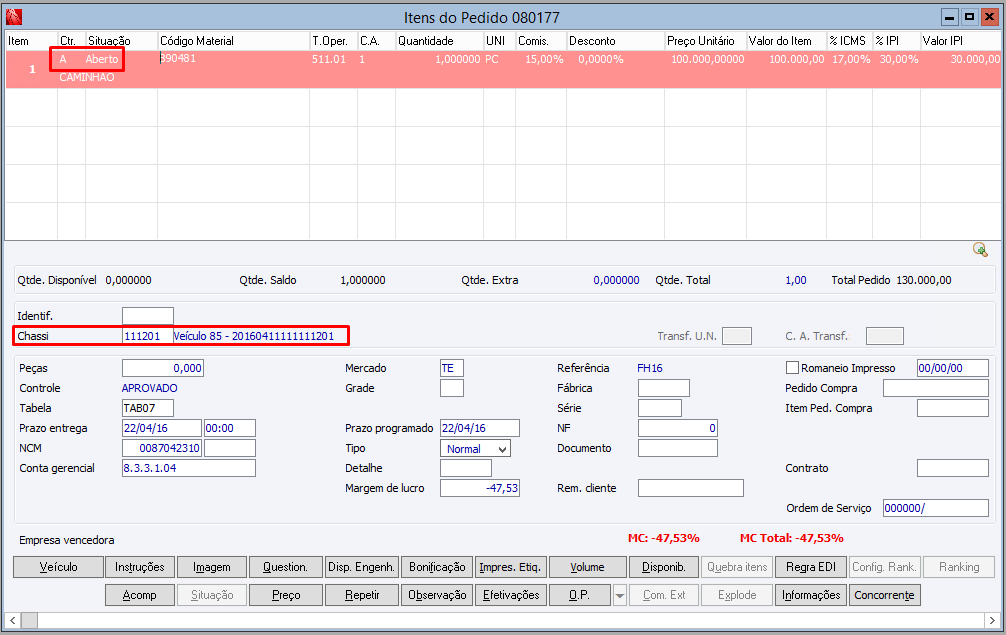The width and height of the screenshot is (1006, 635).
Task: Click the Repetir button
Action: click(362, 595)
